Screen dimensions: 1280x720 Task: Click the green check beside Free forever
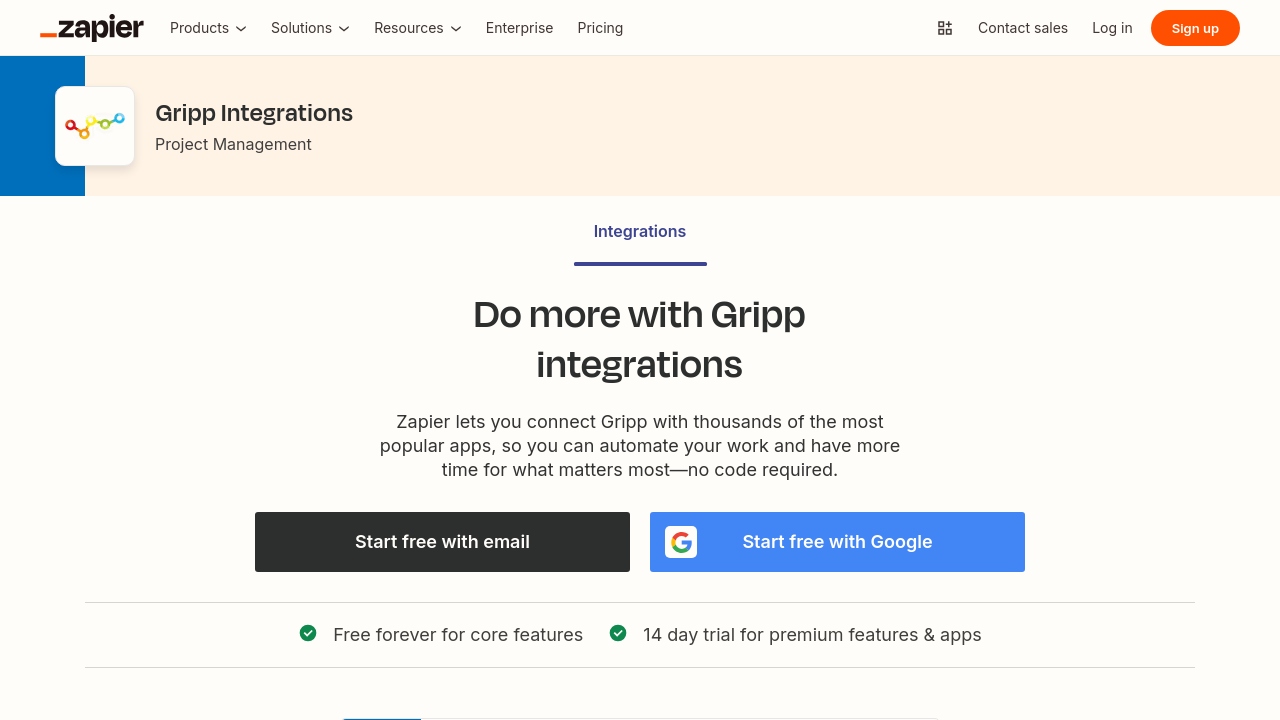(308, 634)
